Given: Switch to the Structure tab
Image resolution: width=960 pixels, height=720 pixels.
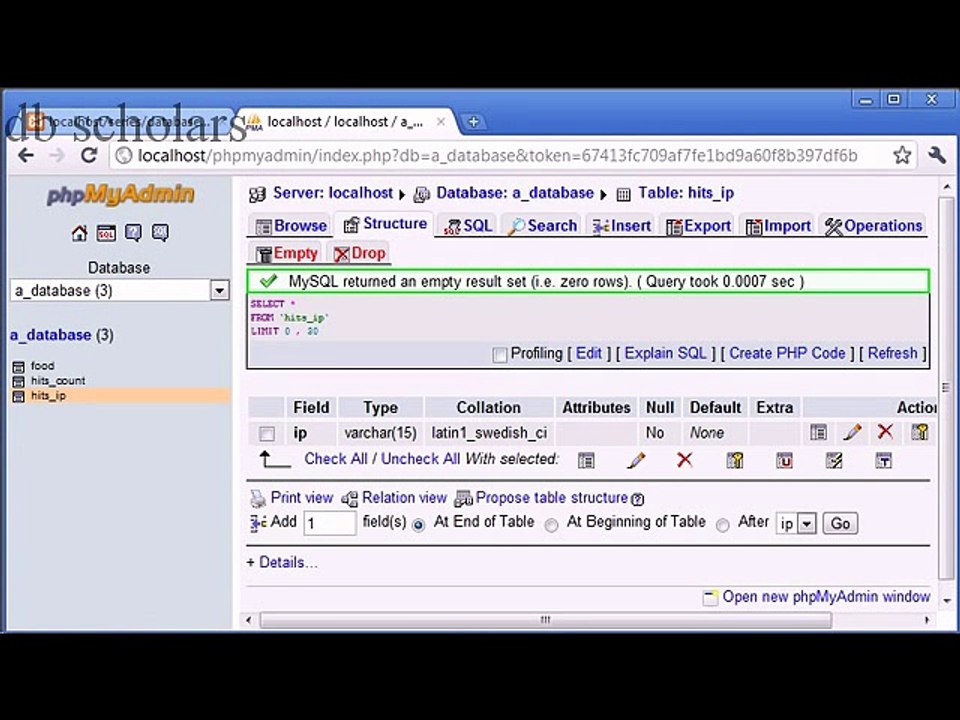Looking at the screenshot, I should pyautogui.click(x=385, y=224).
